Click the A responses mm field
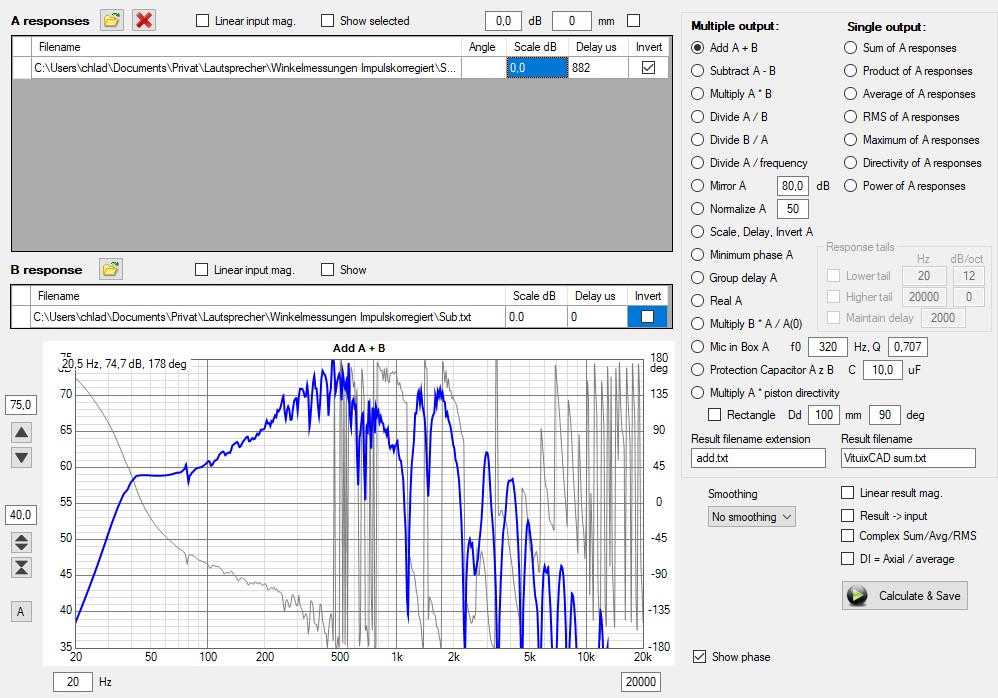The width and height of the screenshot is (998, 698). [x=572, y=21]
